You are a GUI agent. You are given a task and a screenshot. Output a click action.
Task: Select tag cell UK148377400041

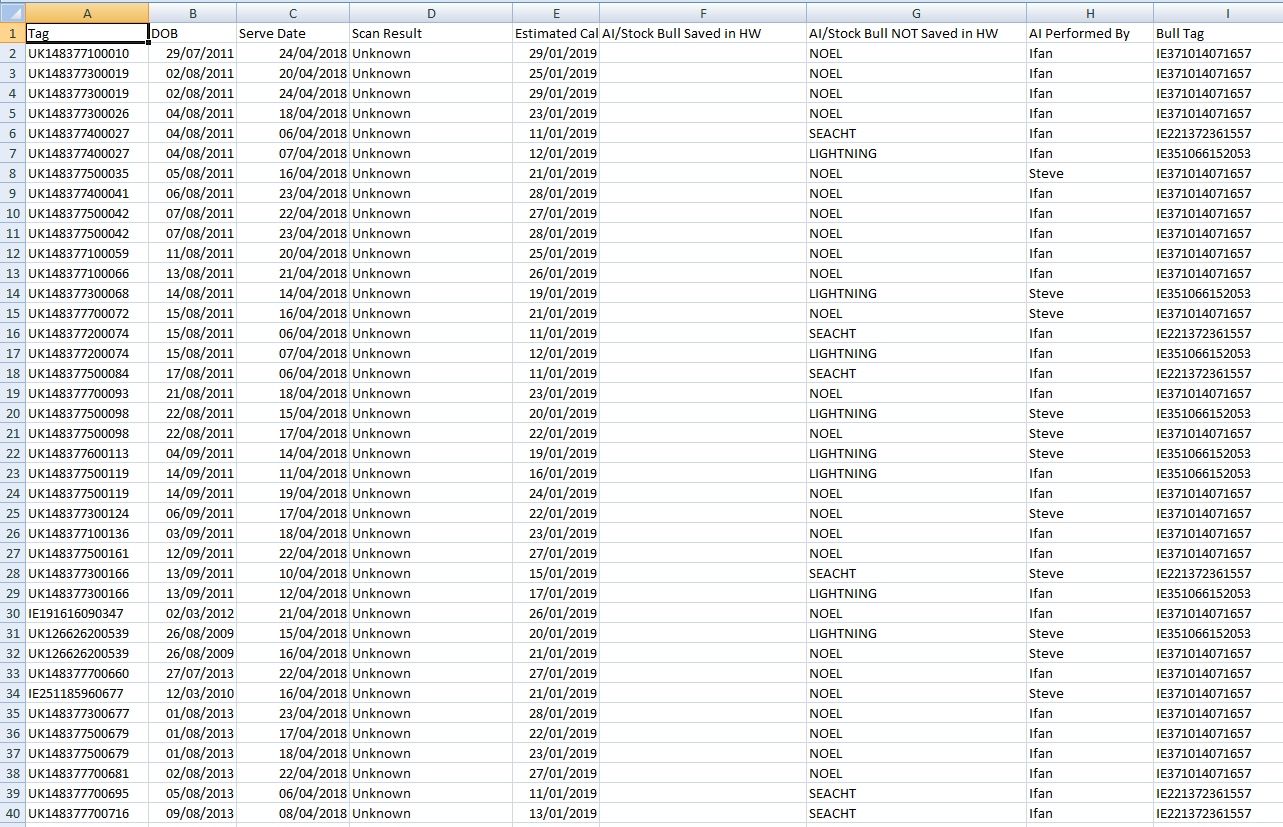click(88, 193)
